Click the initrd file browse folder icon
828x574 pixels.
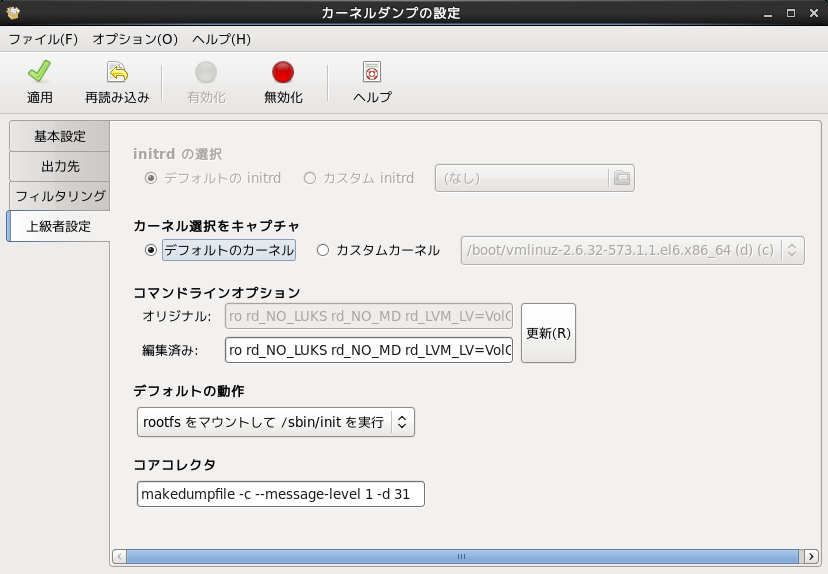coord(621,178)
